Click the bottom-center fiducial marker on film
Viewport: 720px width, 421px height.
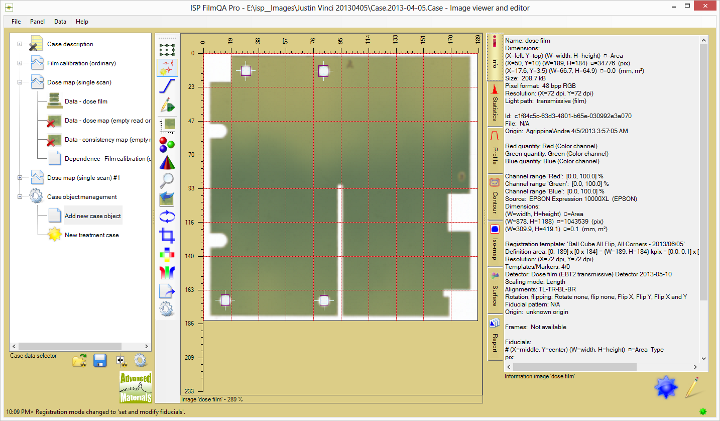(x=324, y=300)
